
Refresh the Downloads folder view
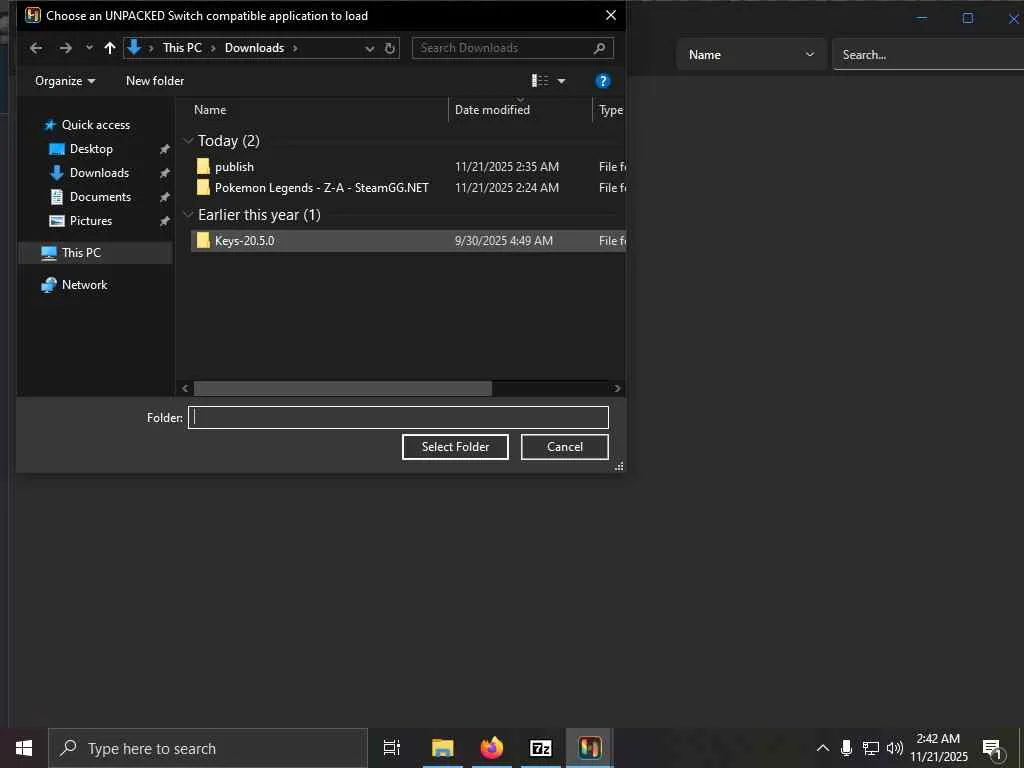coord(390,48)
